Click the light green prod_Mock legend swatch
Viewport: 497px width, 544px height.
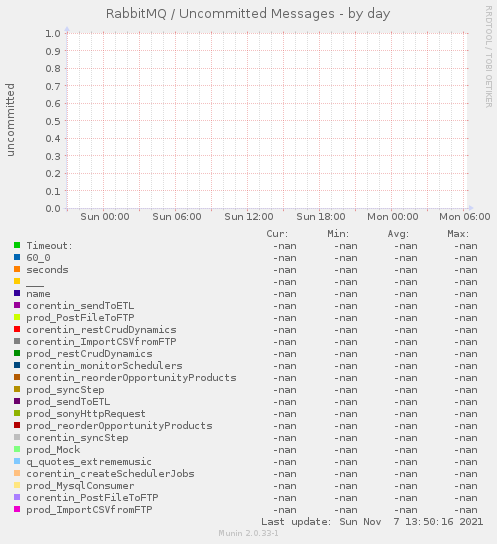(17, 449)
